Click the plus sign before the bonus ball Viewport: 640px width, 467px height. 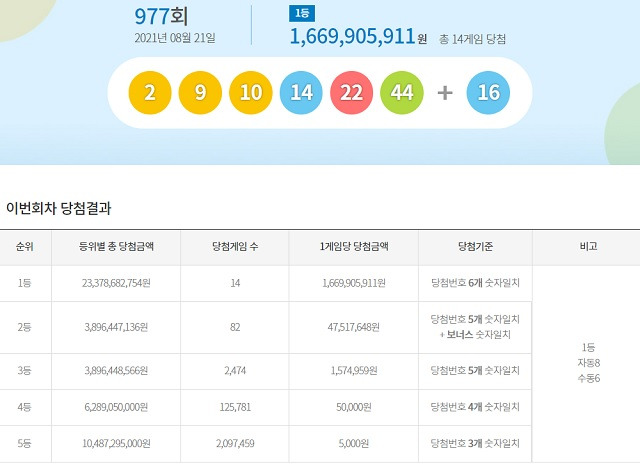[x=445, y=93]
